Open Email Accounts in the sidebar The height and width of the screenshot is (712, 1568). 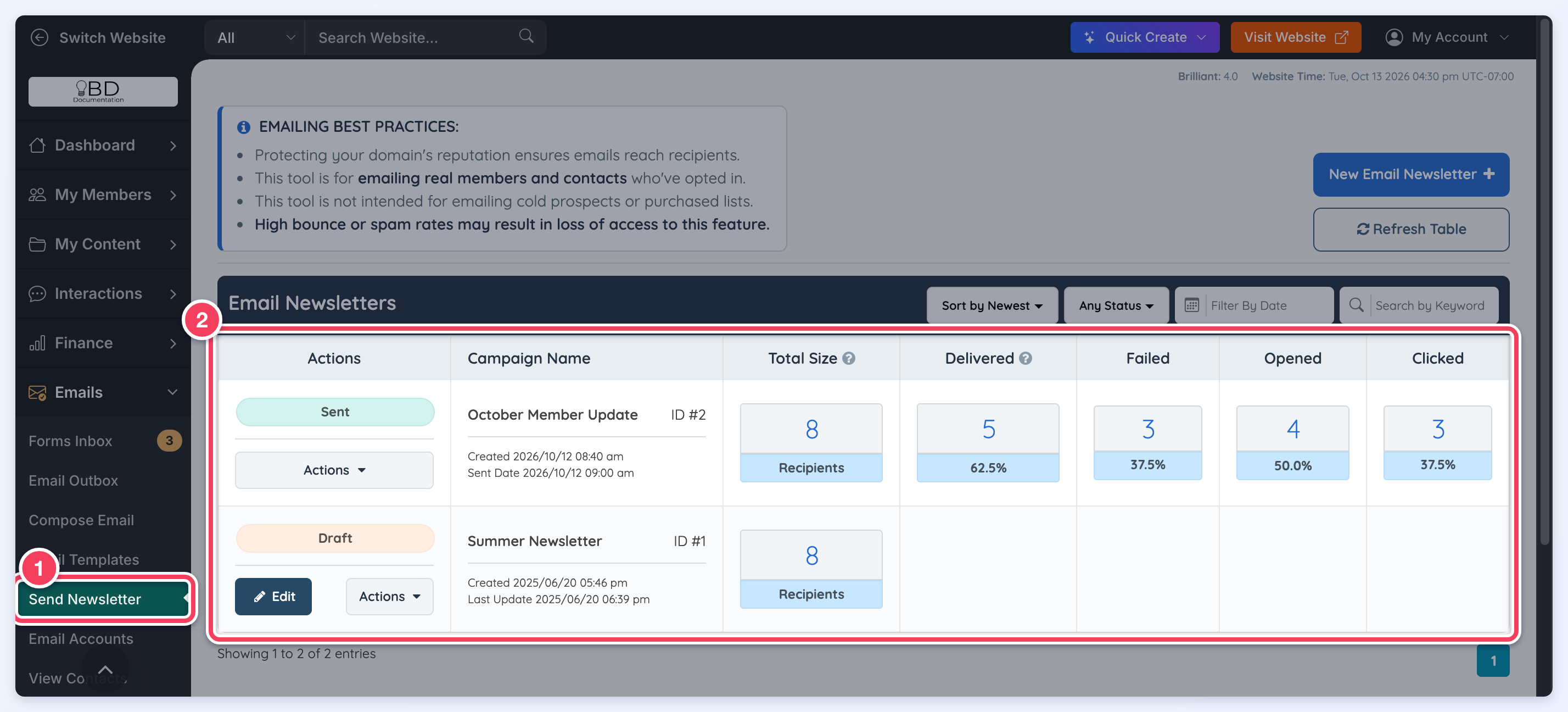[x=80, y=638]
